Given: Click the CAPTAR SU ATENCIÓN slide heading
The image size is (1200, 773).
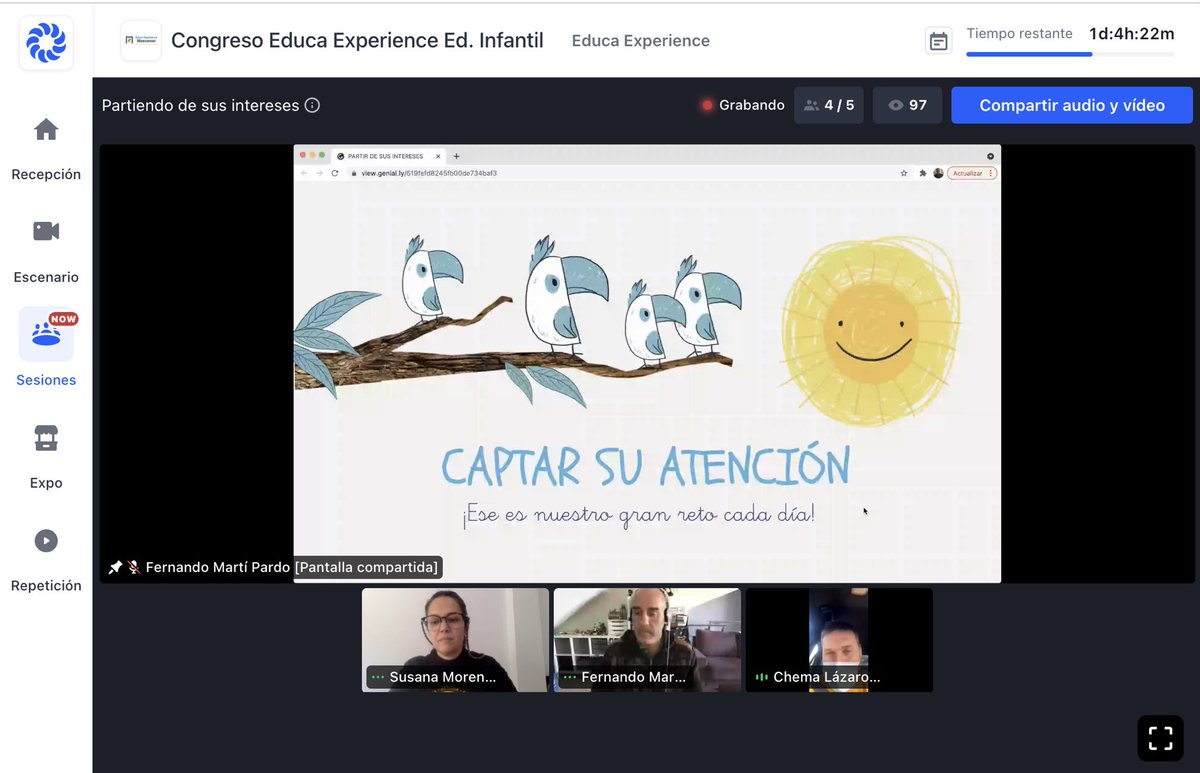Looking at the screenshot, I should [645, 467].
